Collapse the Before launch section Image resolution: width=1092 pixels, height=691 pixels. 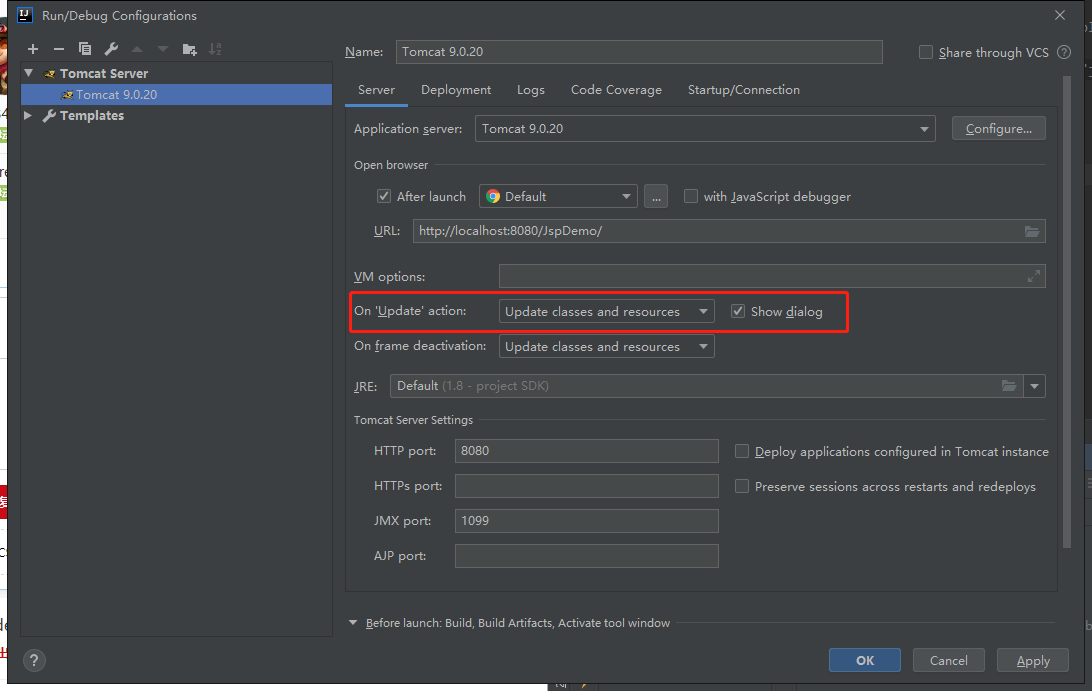pyautogui.click(x=353, y=623)
